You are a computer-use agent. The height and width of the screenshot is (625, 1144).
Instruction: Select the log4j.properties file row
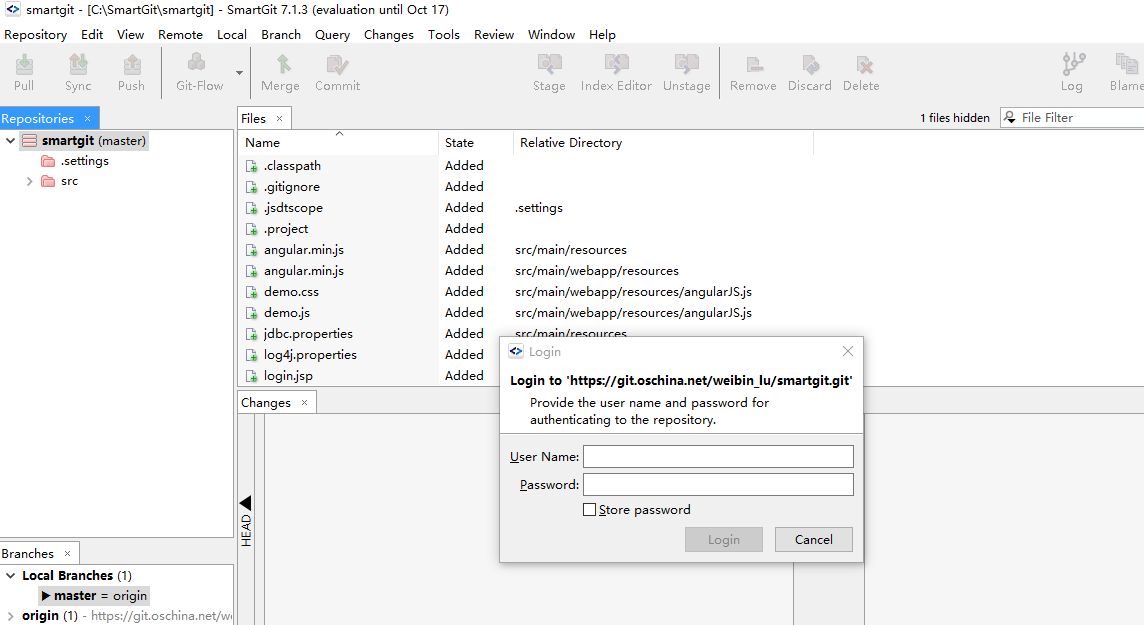point(368,354)
